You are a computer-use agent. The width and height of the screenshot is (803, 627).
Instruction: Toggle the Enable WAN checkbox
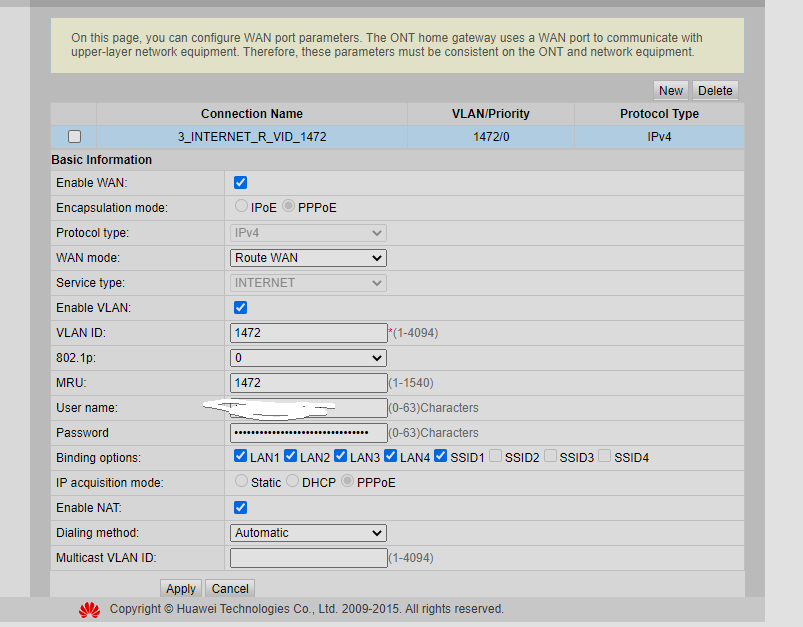pyautogui.click(x=240, y=183)
